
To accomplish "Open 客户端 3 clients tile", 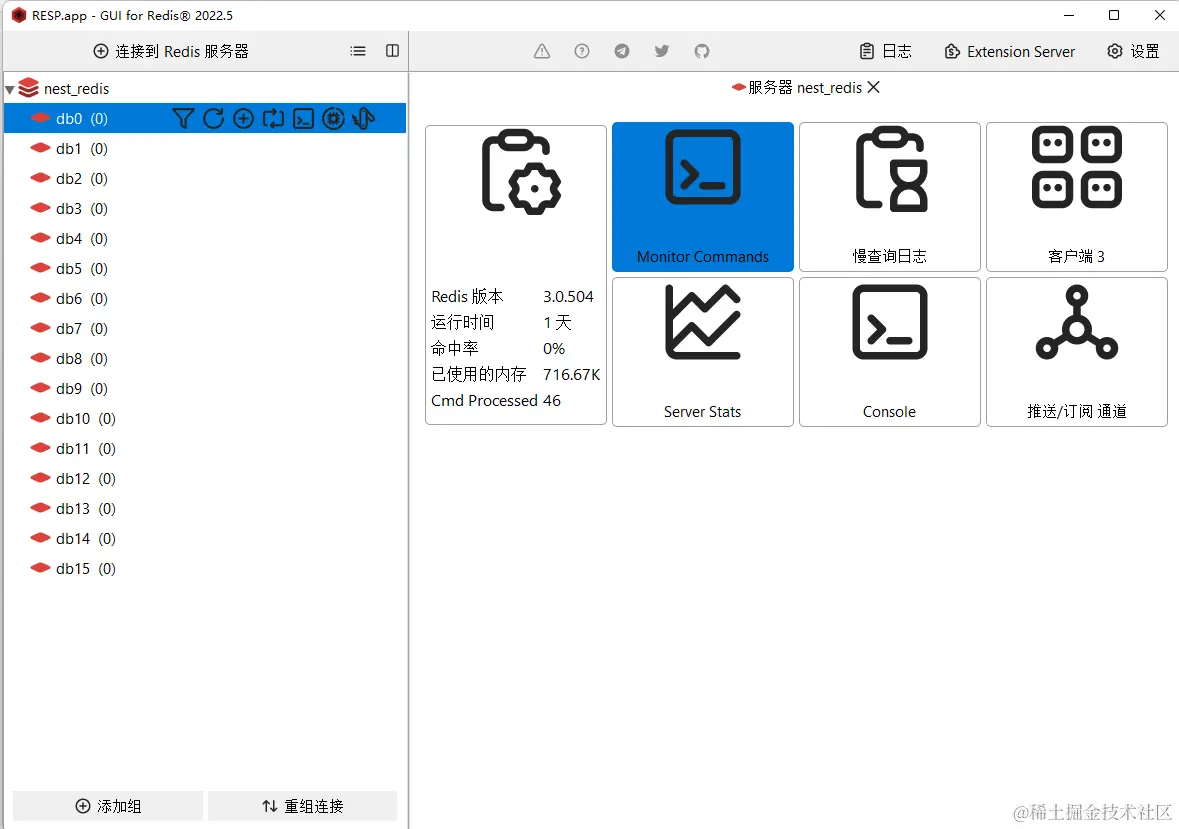I will click(1077, 197).
